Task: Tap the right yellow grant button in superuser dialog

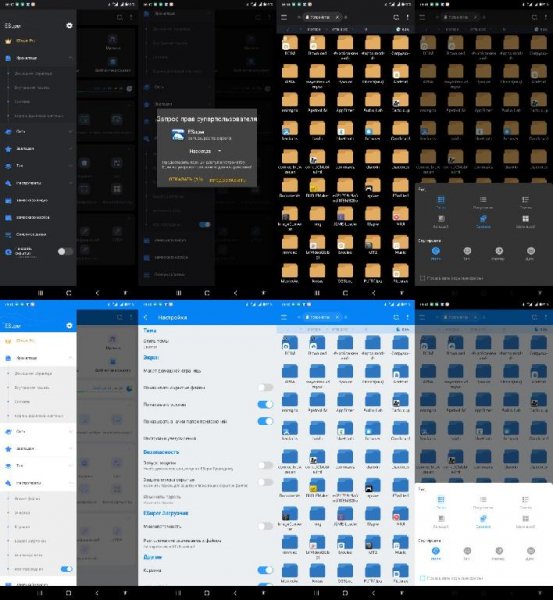Action: [227, 179]
